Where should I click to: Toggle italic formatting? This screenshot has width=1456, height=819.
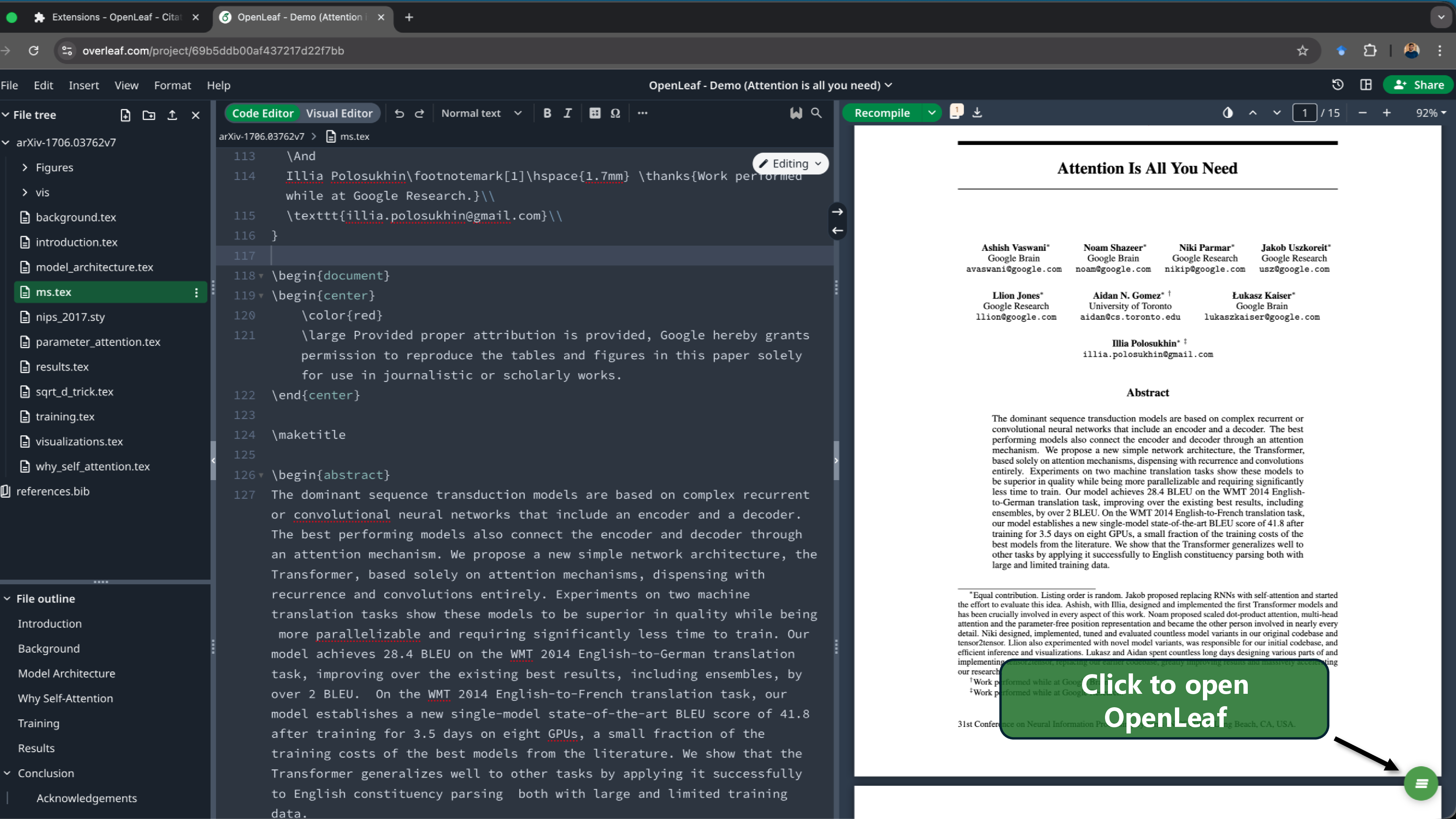pyautogui.click(x=568, y=114)
